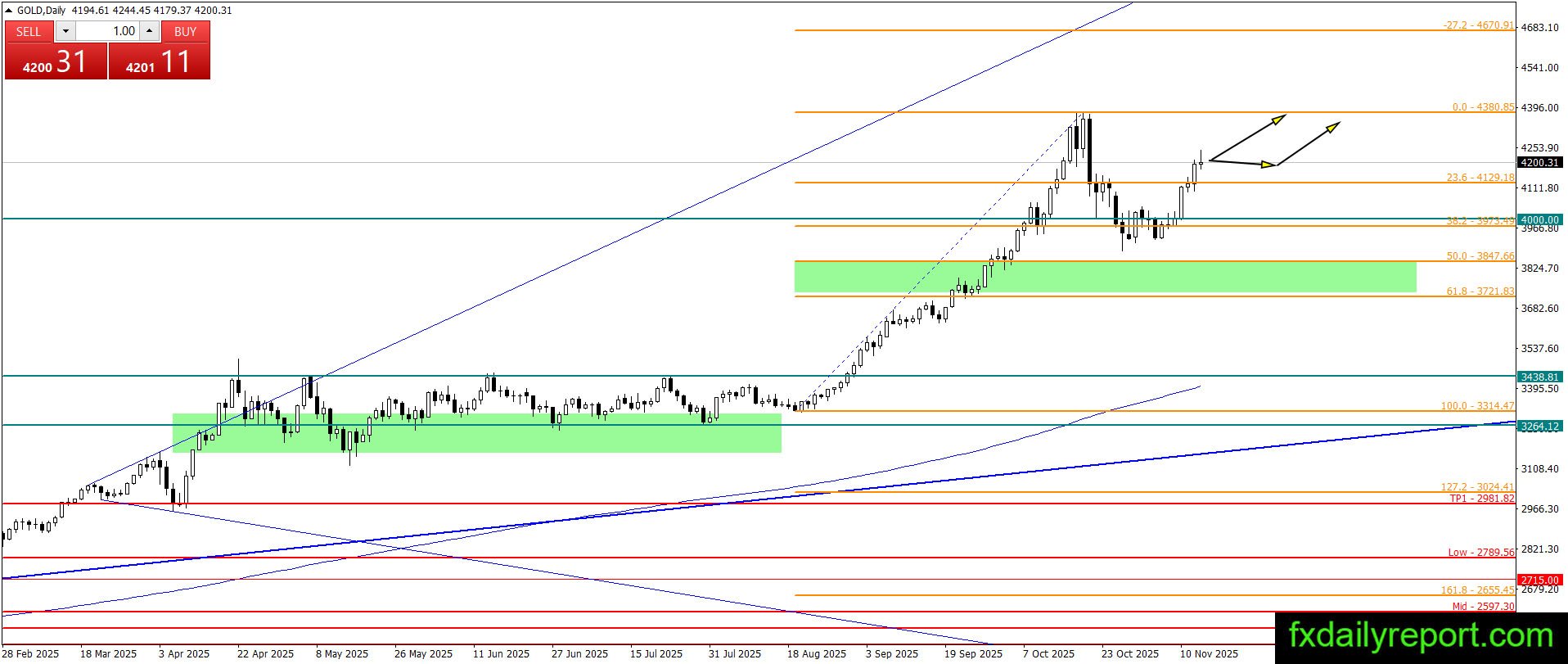Click the TP1 - 2981.82 level label
The height and width of the screenshot is (664, 1568).
1482,499
